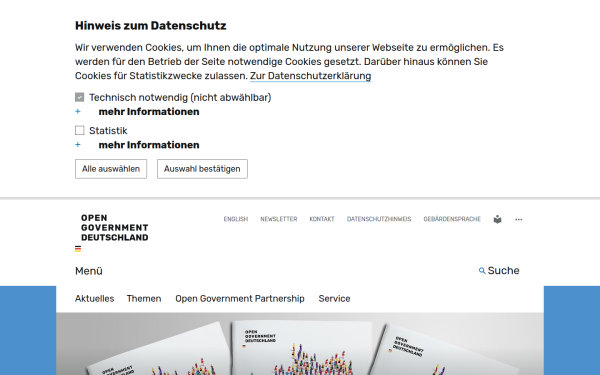Click the magnifier search icon
The width and height of the screenshot is (600, 375).
[482, 271]
